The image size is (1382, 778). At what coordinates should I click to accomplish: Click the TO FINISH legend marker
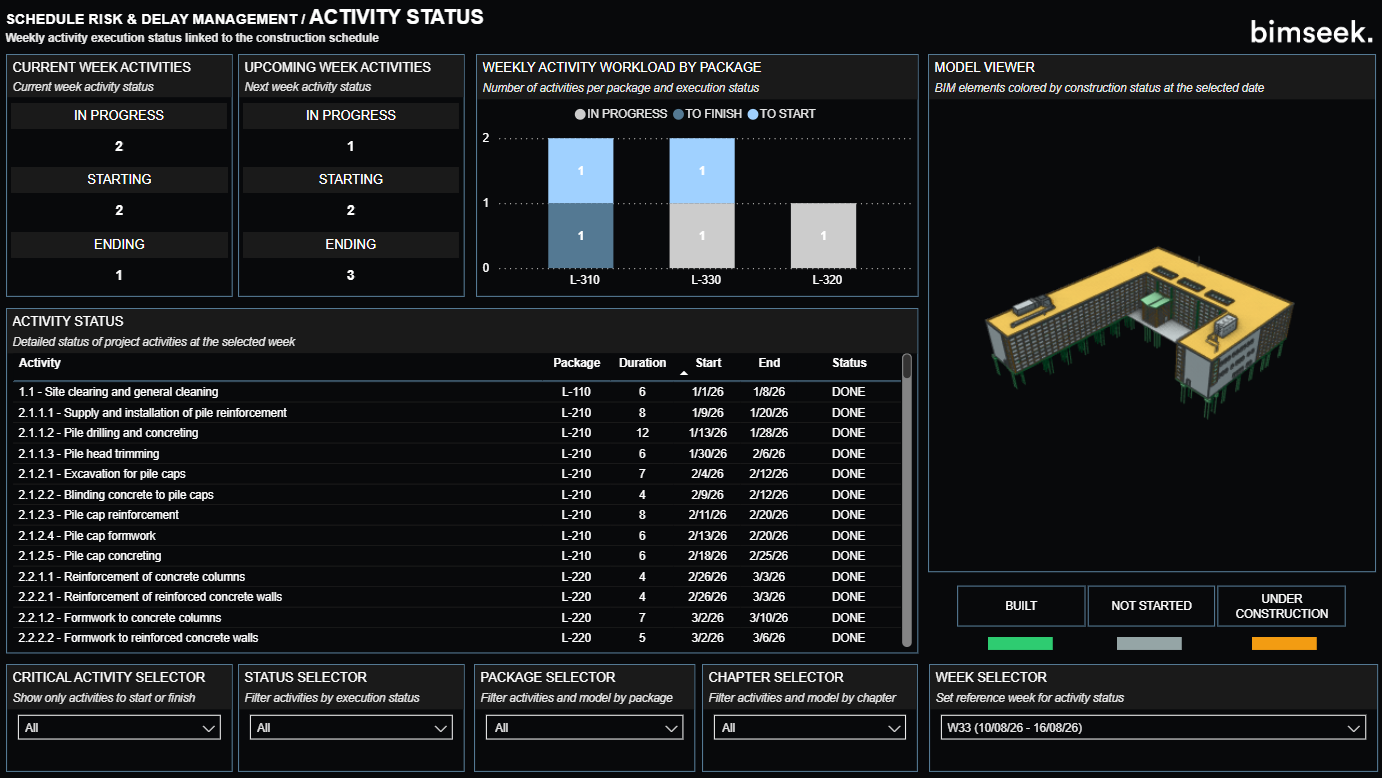pos(679,114)
